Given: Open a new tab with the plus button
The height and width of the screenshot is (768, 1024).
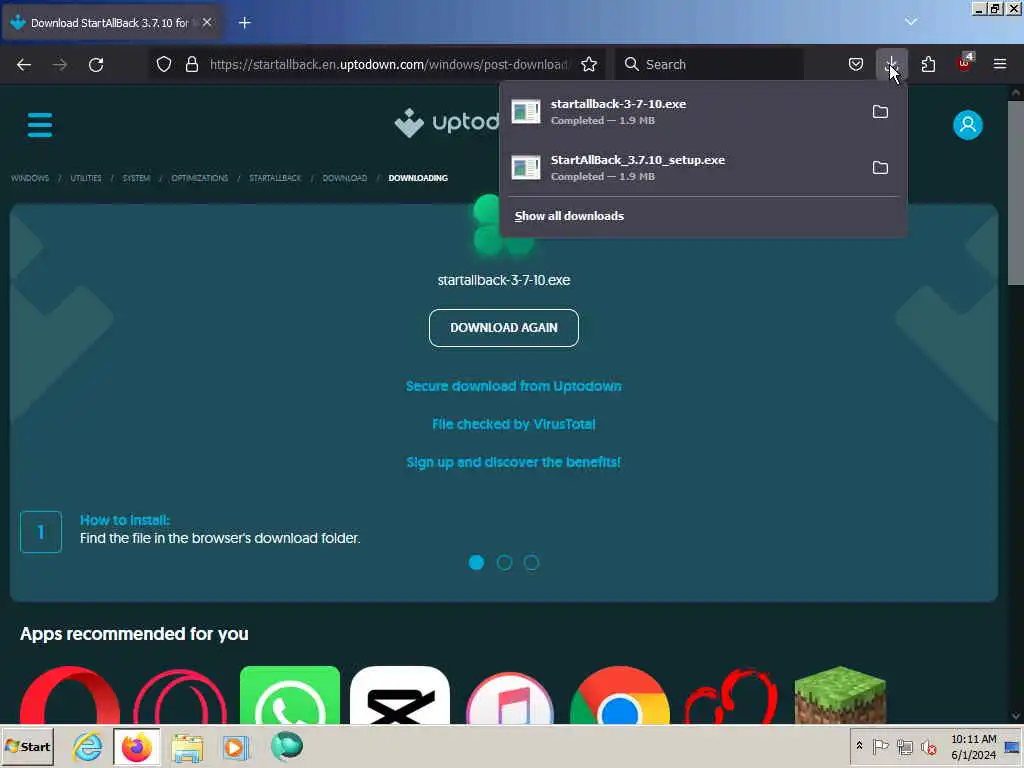Looking at the screenshot, I should 244,23.
